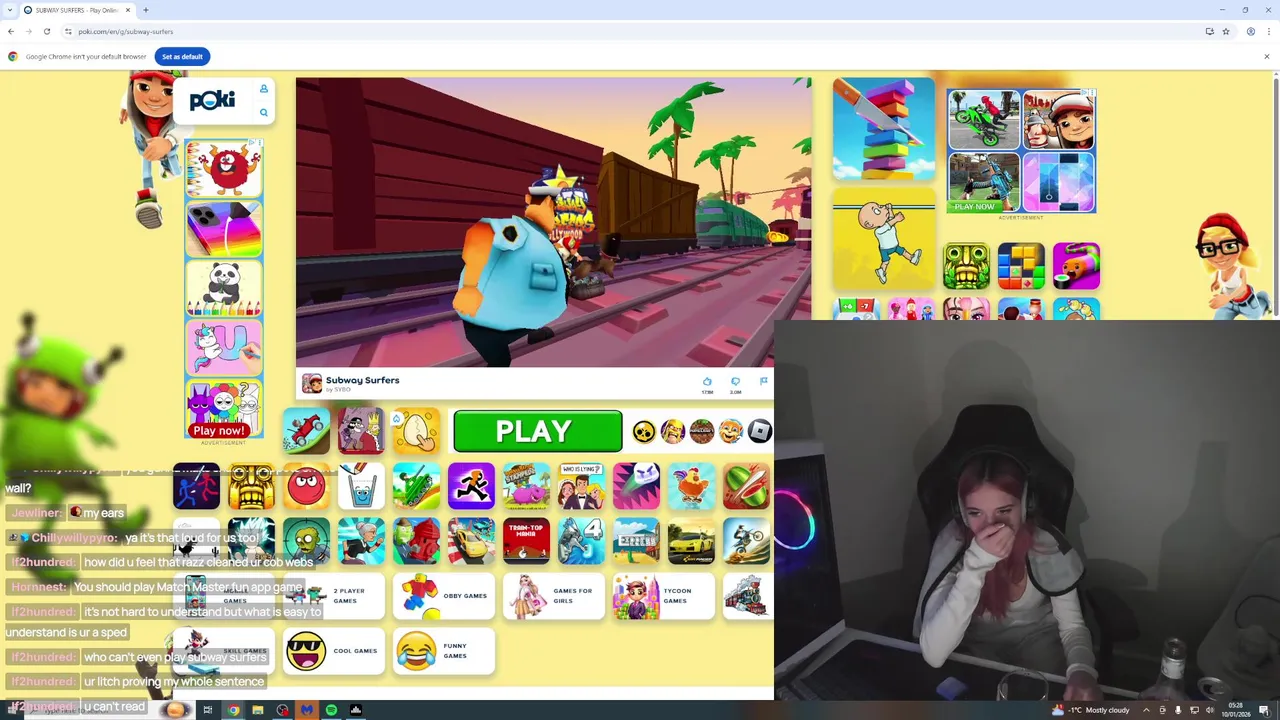Open the Tram-Top Mania game

(x=526, y=541)
